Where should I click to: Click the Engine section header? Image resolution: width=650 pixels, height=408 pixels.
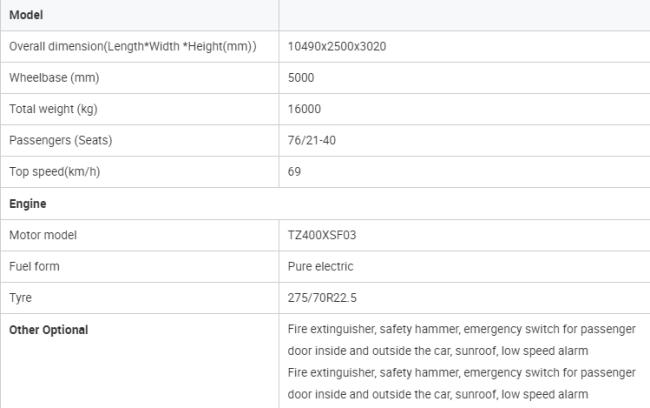[28, 203]
